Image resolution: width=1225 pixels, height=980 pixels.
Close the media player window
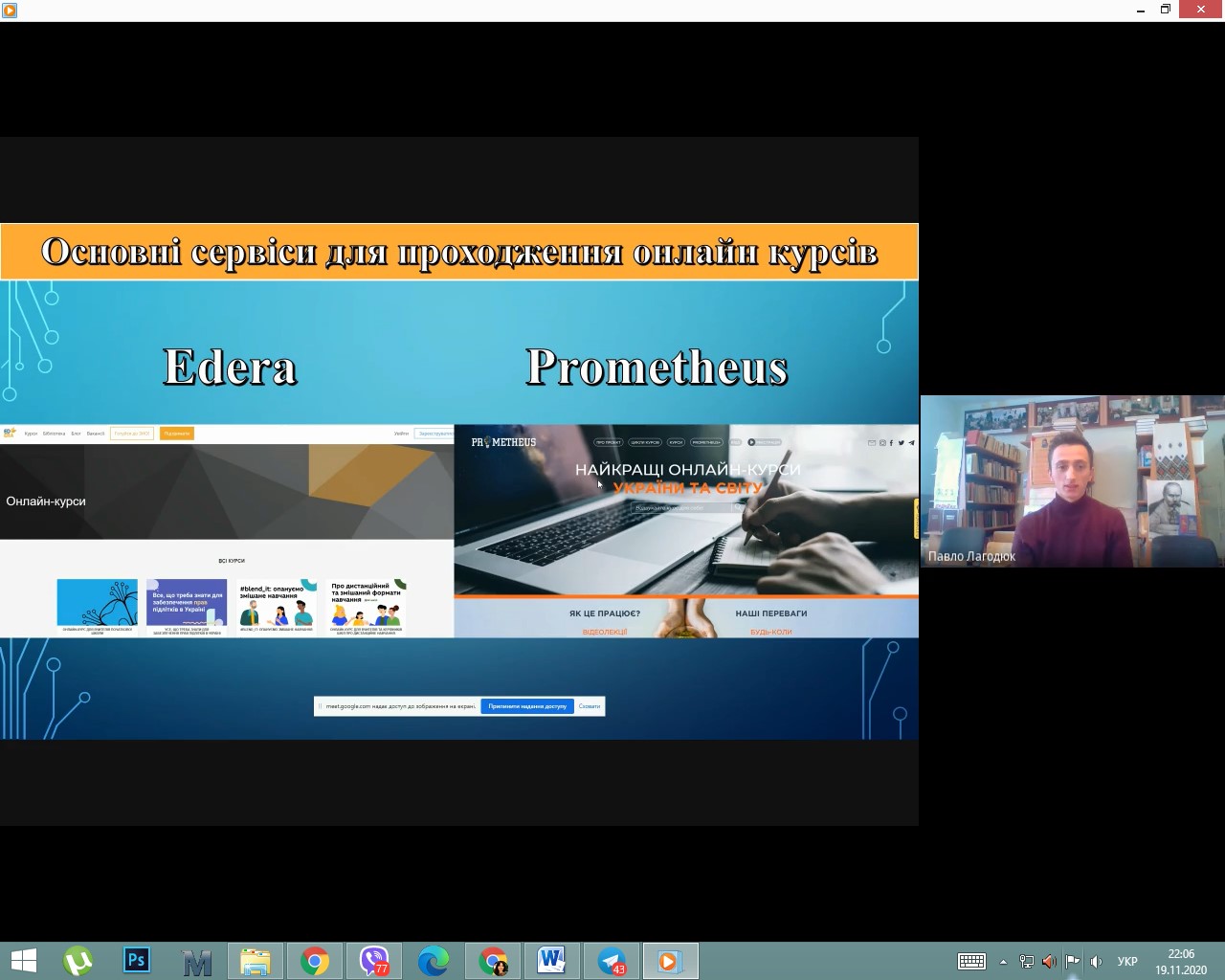click(x=1201, y=10)
